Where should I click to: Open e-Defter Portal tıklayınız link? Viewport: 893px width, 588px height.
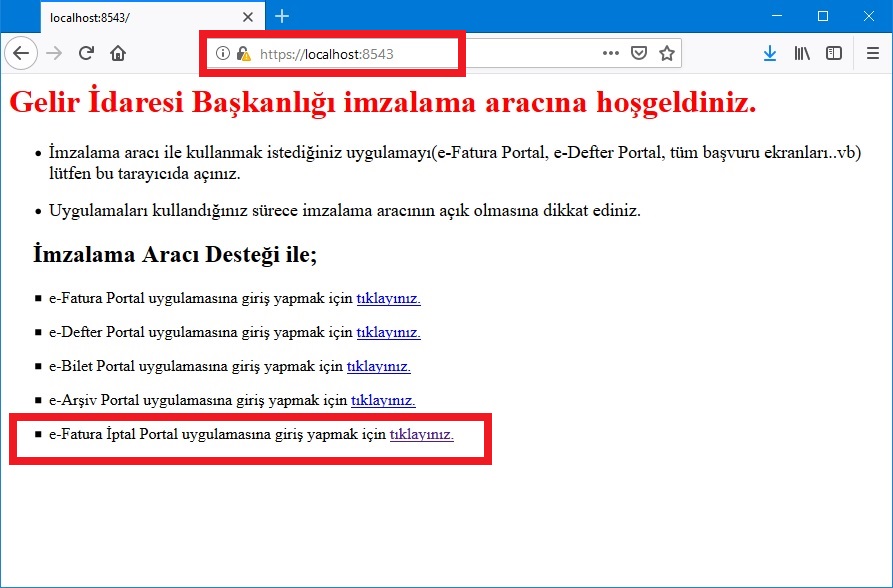pyautogui.click(x=388, y=332)
